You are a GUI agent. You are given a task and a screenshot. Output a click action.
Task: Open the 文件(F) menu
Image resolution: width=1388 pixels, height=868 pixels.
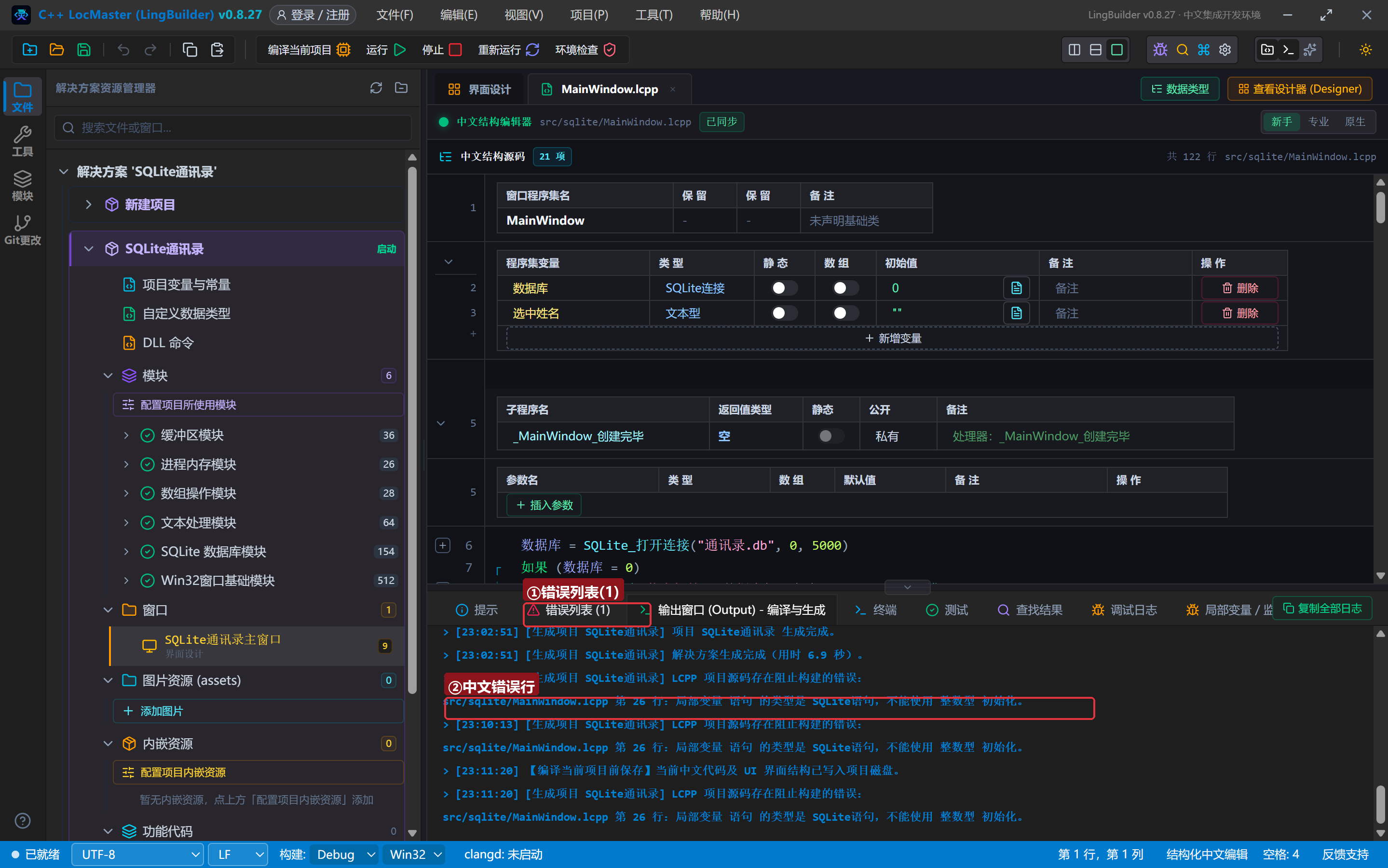[395, 15]
